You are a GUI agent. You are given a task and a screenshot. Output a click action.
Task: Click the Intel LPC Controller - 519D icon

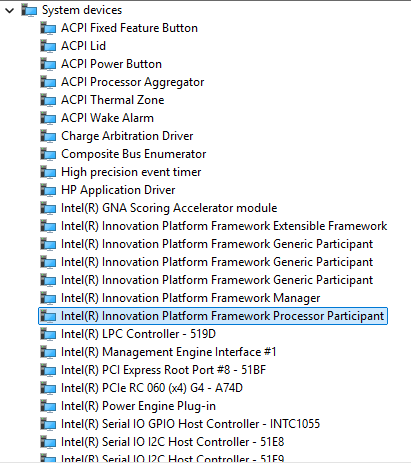click(48, 334)
